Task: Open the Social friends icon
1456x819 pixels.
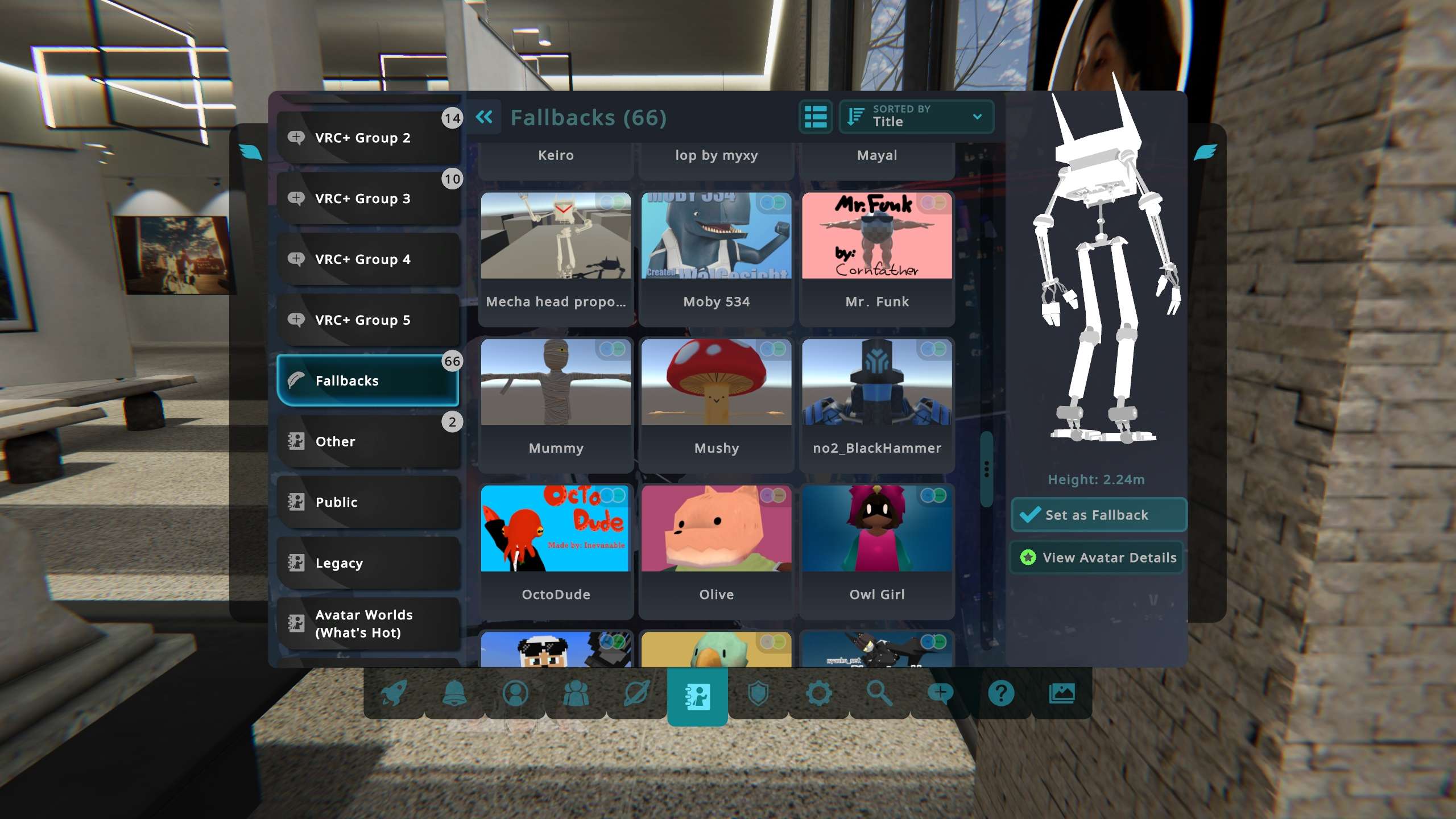Action: point(576,693)
